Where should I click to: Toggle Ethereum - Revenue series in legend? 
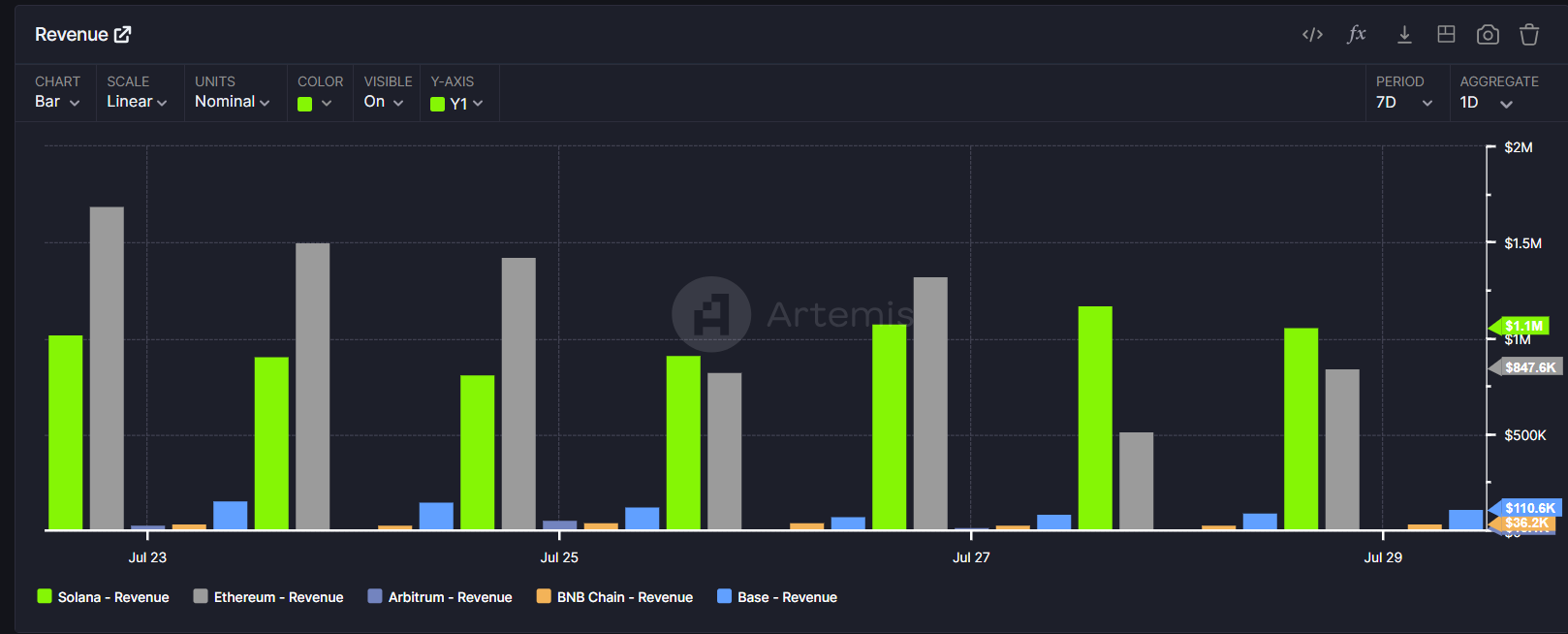(x=268, y=597)
